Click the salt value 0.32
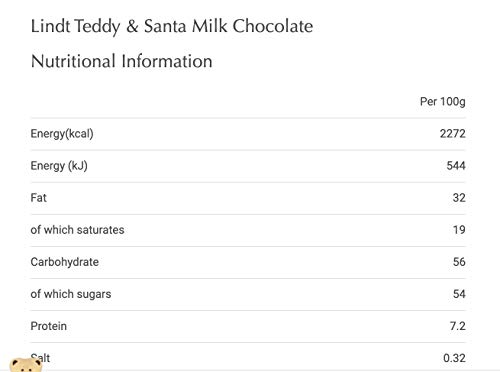Viewport: 500px width, 372px height. click(454, 358)
